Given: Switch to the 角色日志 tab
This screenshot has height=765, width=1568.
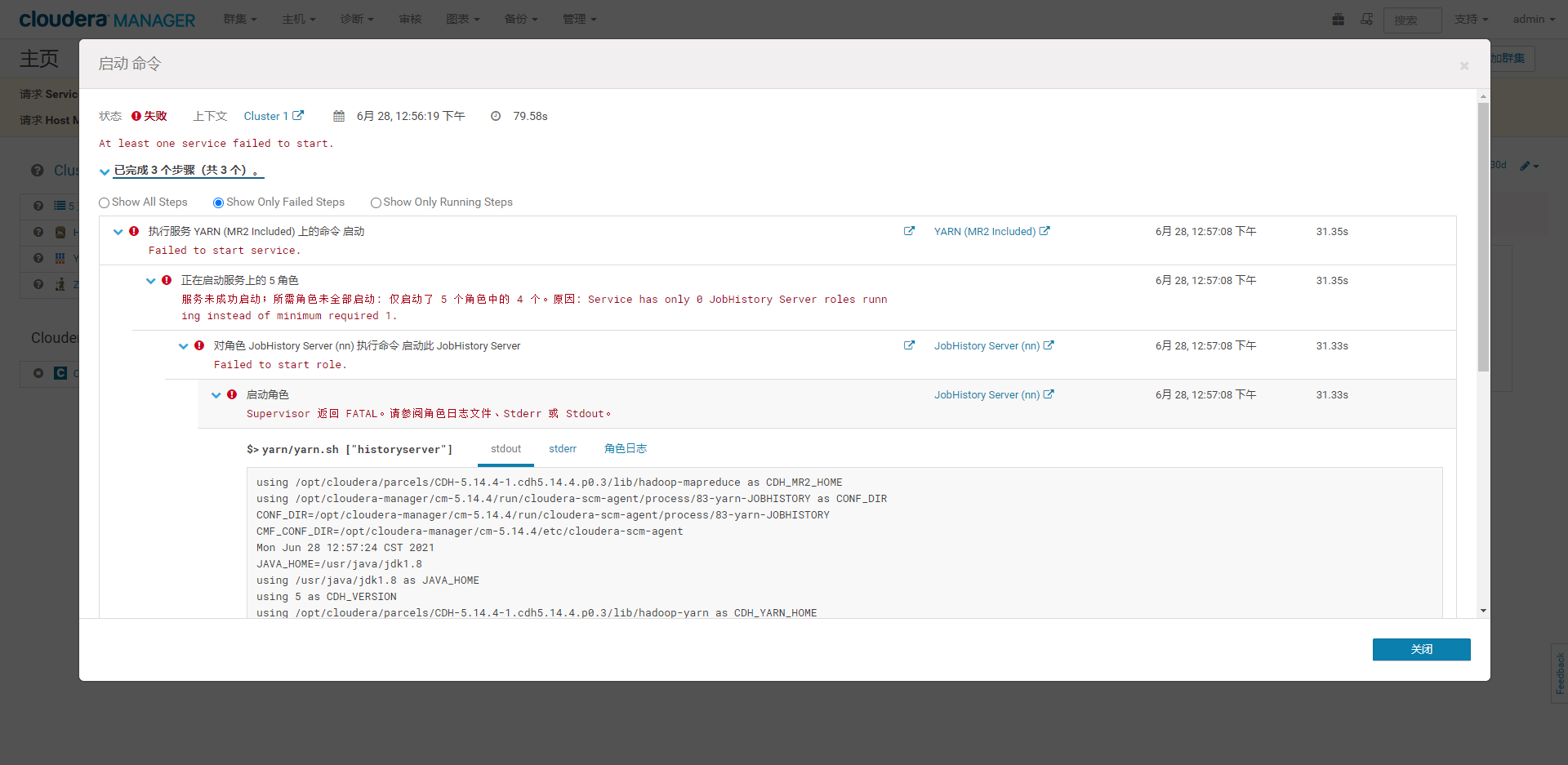Looking at the screenshot, I should pyautogui.click(x=626, y=449).
